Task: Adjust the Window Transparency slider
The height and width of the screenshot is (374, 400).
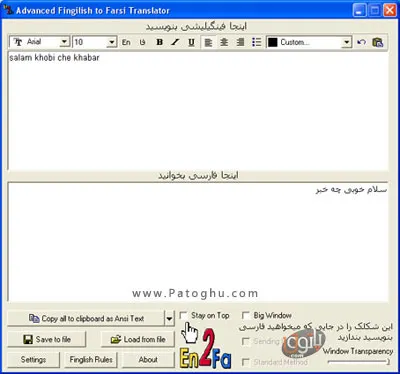Action: coord(359,361)
